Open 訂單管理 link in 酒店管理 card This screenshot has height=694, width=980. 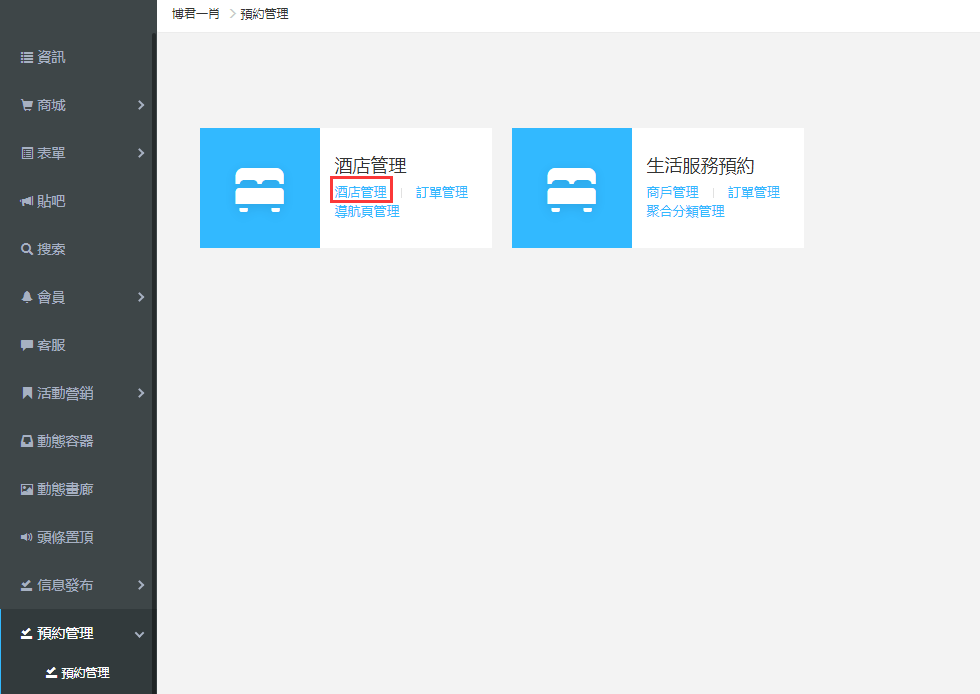(442, 192)
